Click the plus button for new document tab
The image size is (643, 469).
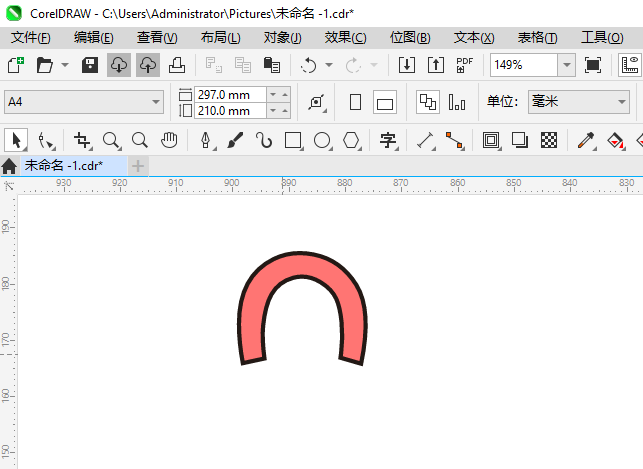pos(138,166)
